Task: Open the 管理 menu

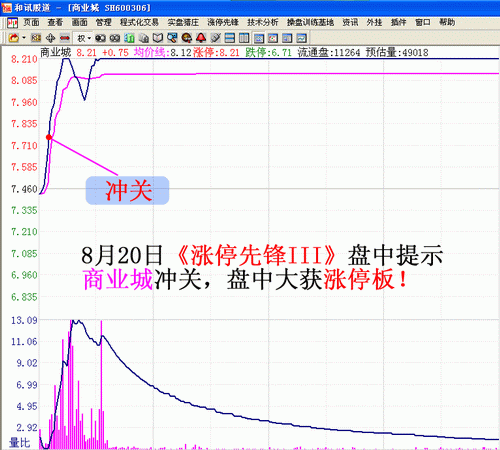Action: pyautogui.click(x=103, y=22)
